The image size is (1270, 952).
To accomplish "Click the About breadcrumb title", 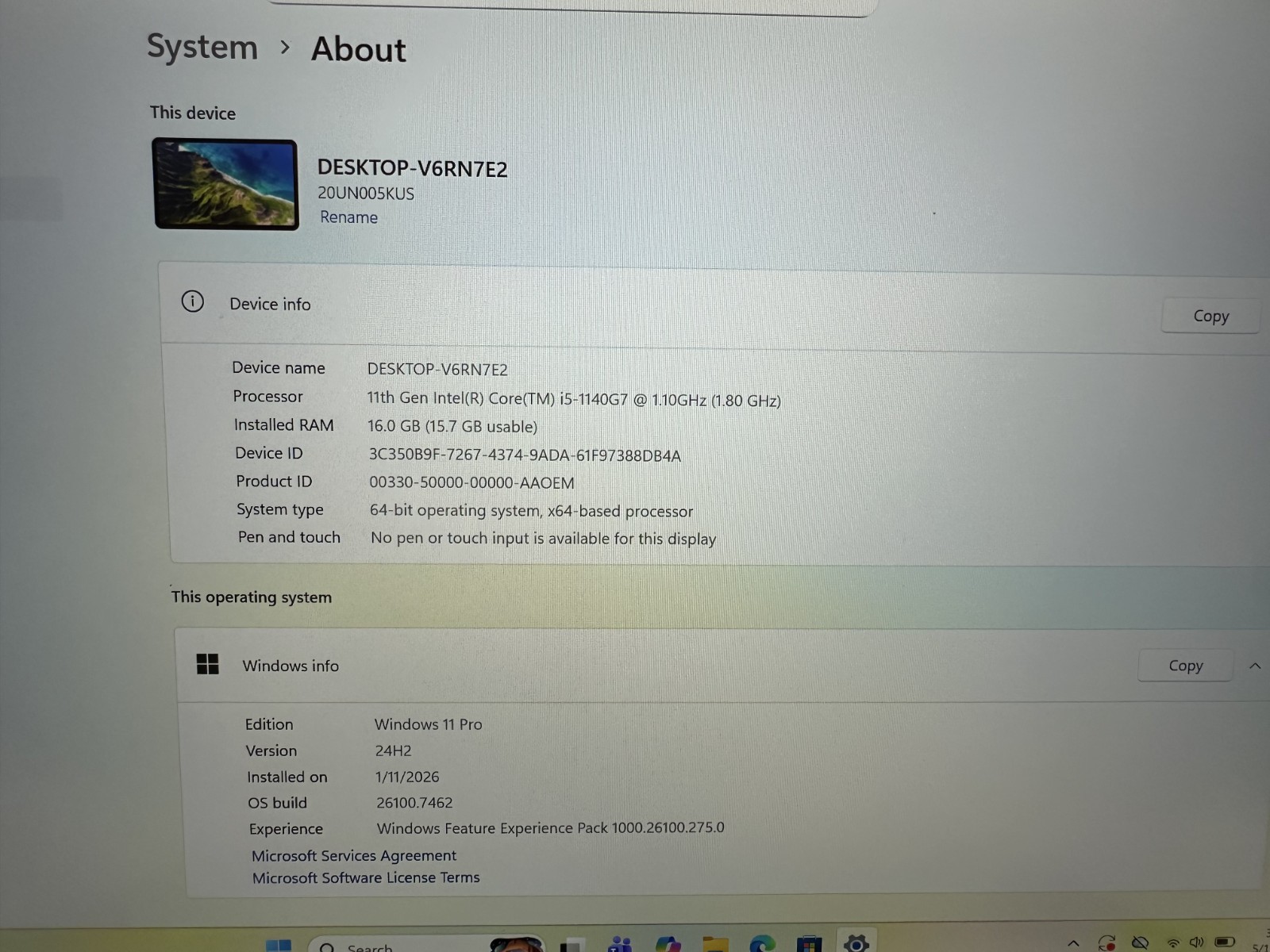I will pos(359,49).
